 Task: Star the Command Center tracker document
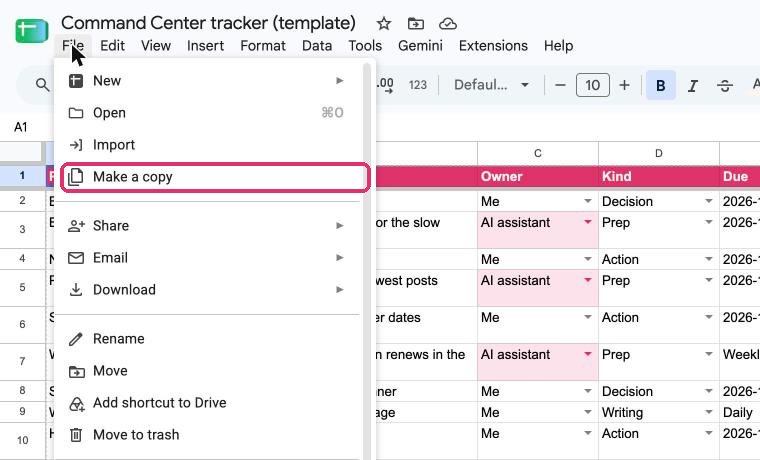(x=384, y=23)
